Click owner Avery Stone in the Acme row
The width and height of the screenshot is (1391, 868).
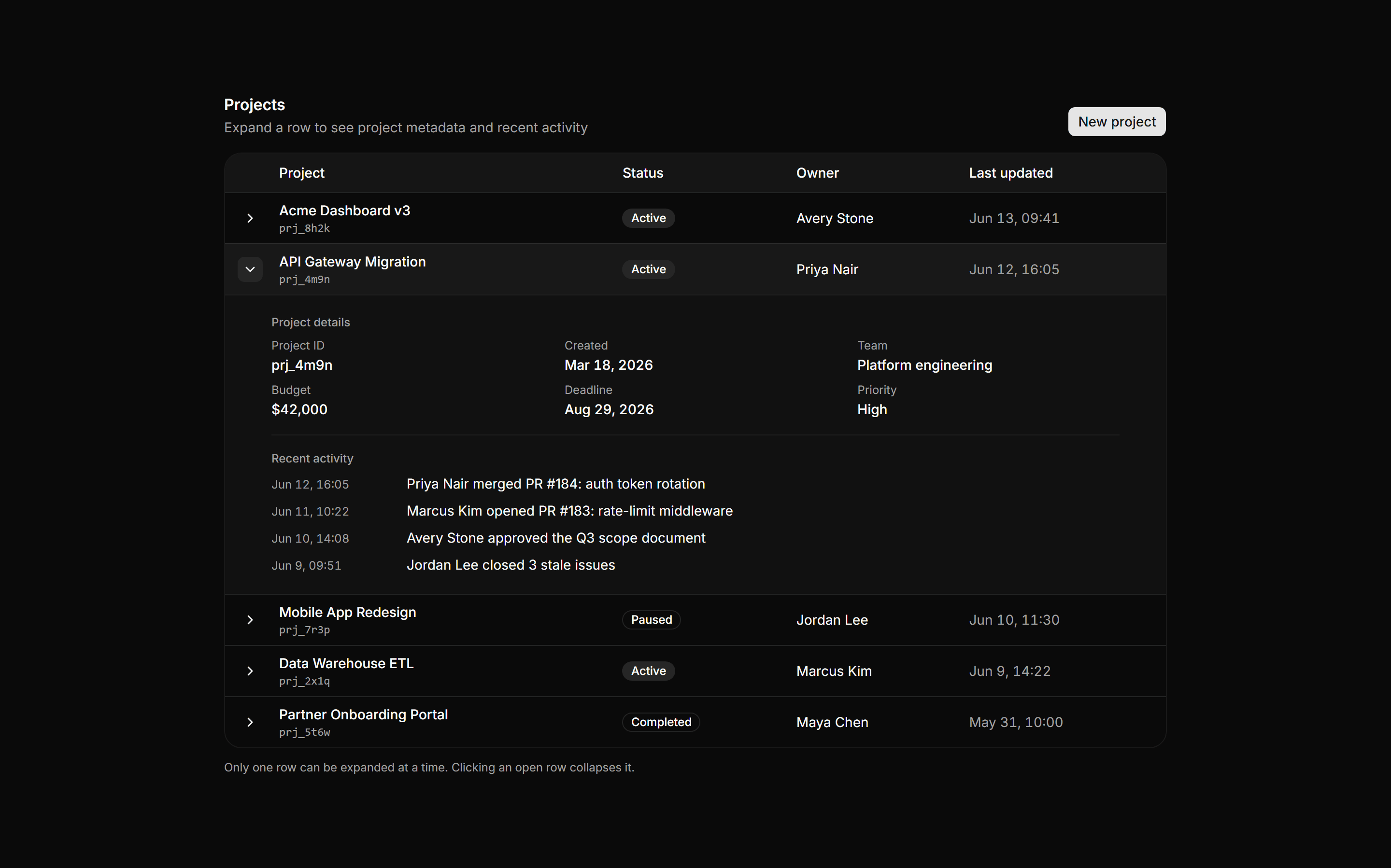835,218
